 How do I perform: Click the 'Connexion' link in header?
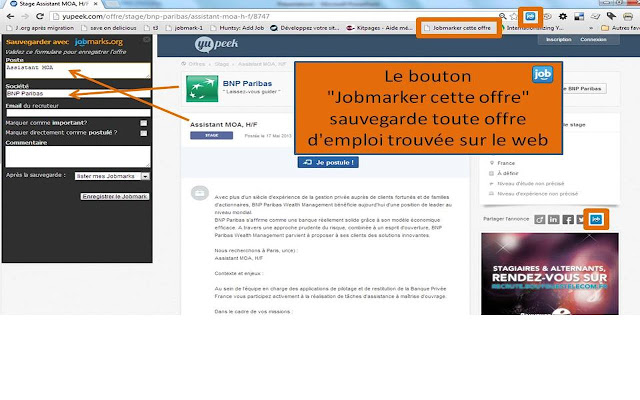[x=593, y=40]
